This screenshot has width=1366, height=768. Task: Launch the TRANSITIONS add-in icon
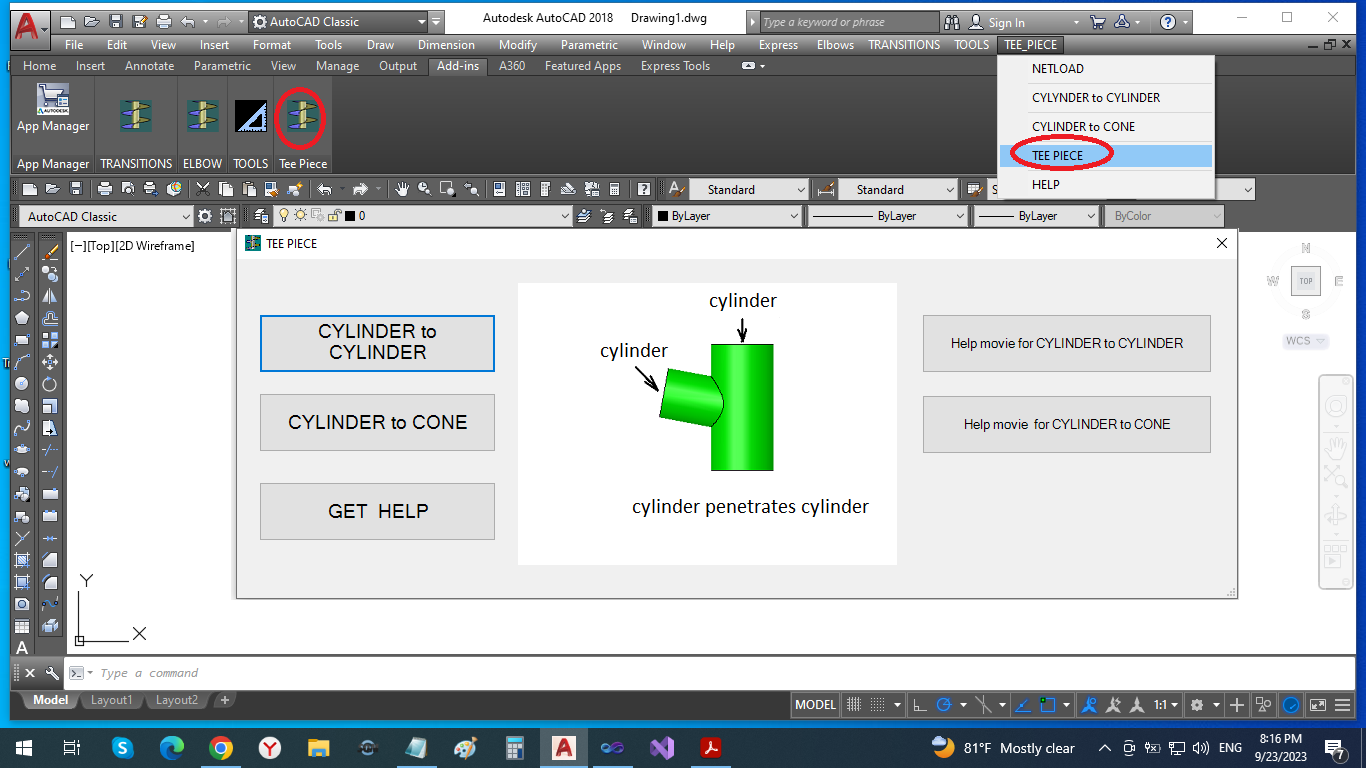(x=136, y=116)
